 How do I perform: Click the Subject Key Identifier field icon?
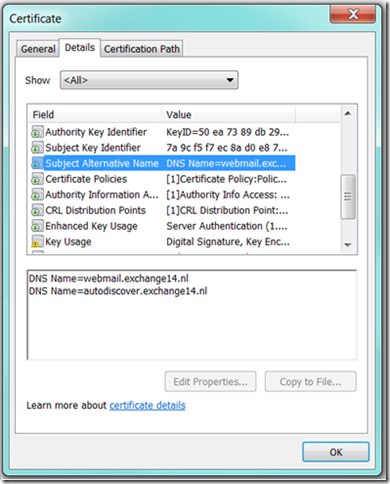click(x=37, y=148)
